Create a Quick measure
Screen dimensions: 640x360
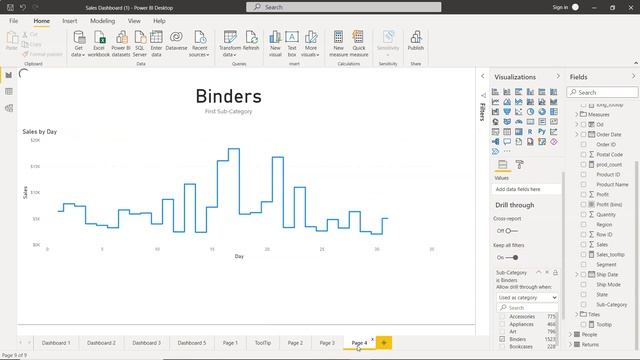(x=359, y=43)
